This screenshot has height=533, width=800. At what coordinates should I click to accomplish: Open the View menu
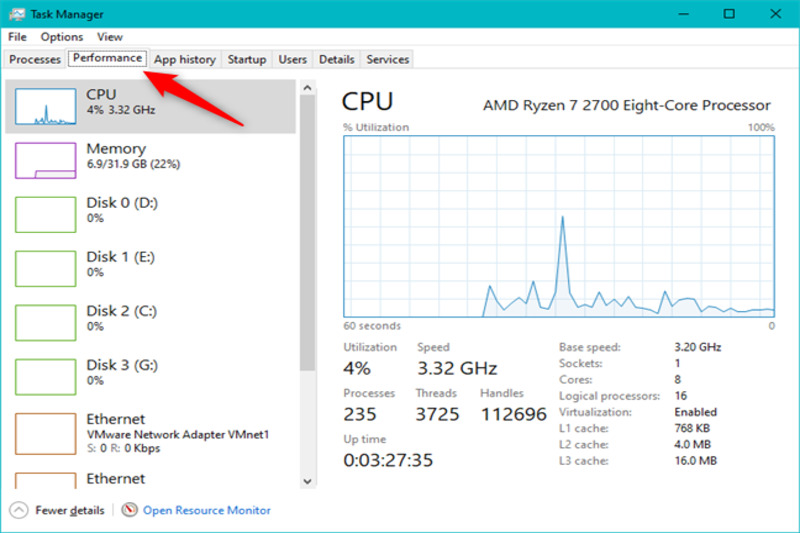pos(110,37)
